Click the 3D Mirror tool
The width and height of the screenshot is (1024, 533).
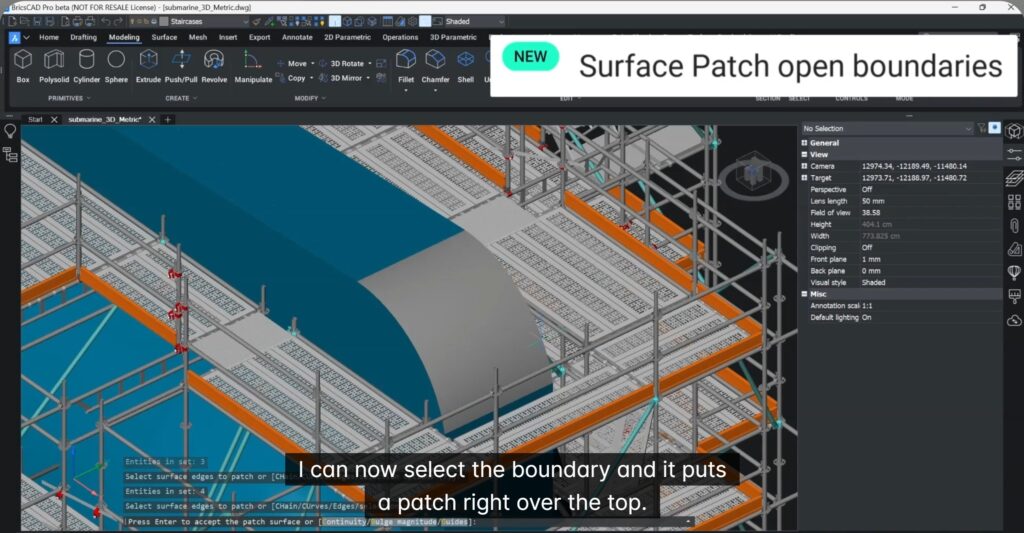pyautogui.click(x=341, y=78)
